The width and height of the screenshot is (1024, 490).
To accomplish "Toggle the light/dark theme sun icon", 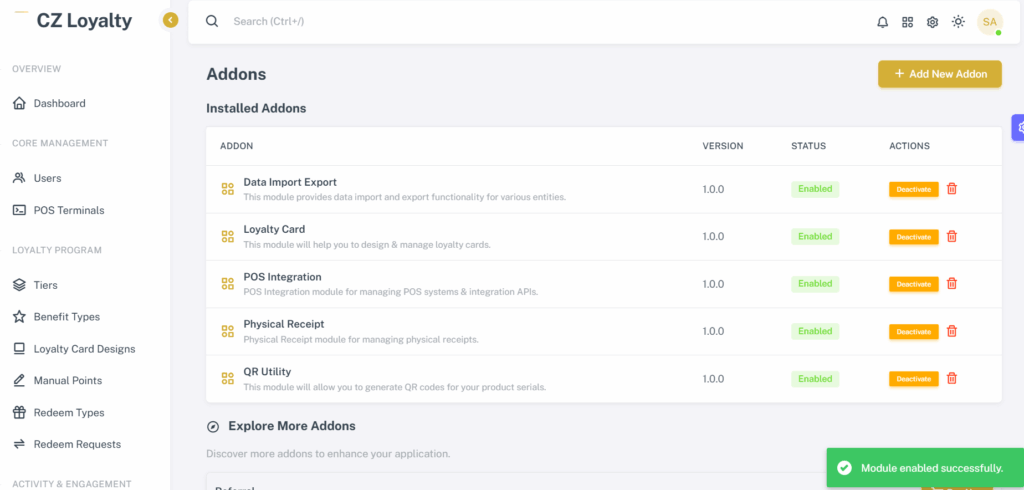I will click(x=958, y=22).
